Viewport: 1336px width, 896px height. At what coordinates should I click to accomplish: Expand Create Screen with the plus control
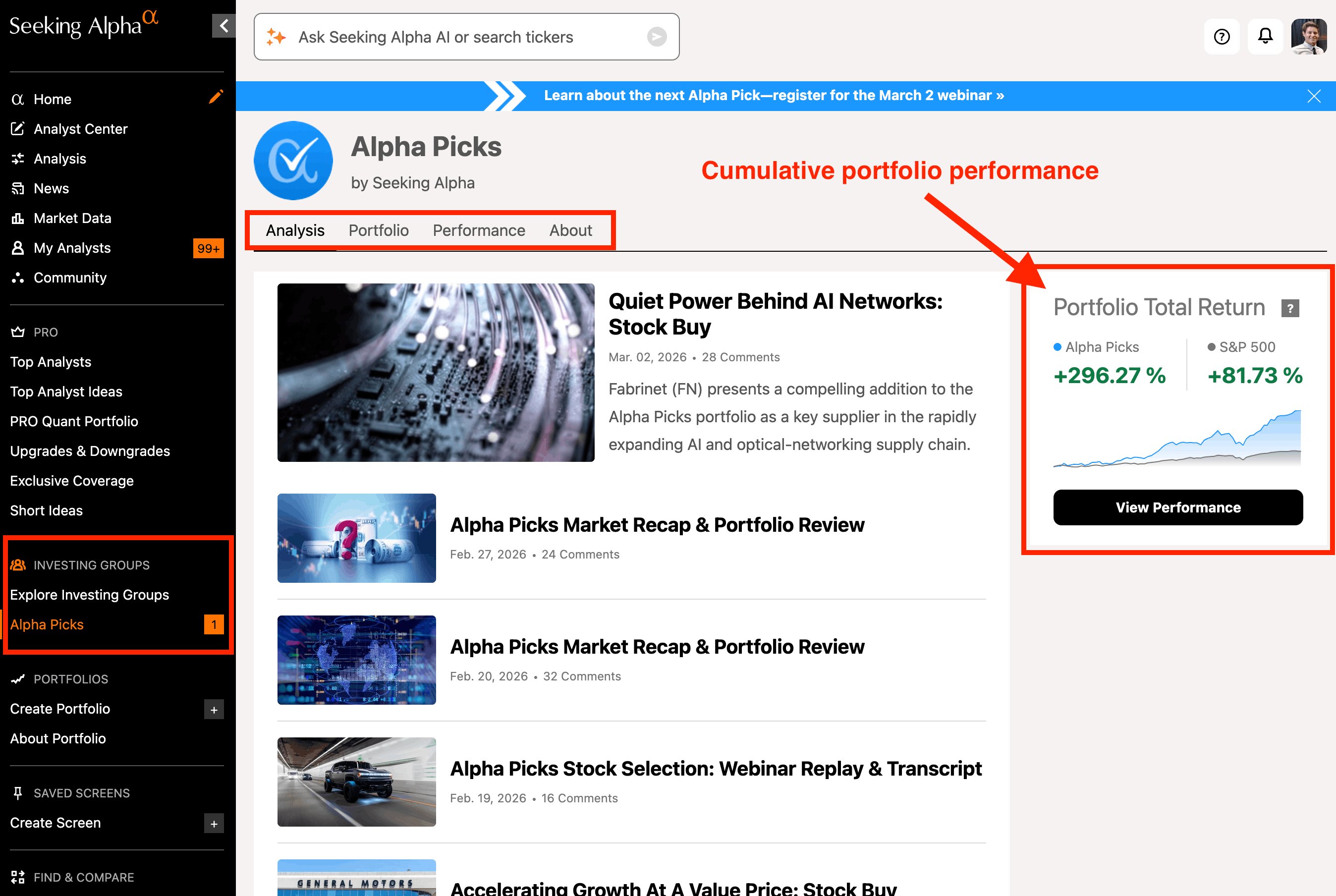tap(214, 824)
